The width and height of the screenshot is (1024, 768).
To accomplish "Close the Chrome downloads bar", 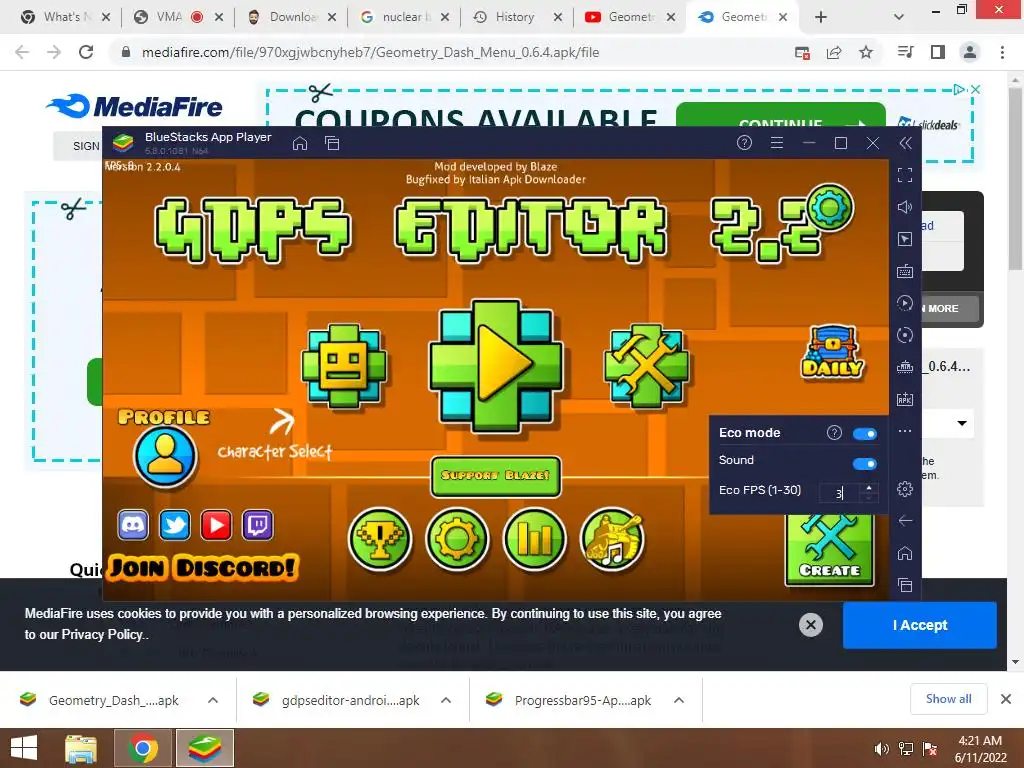I will point(1006,699).
